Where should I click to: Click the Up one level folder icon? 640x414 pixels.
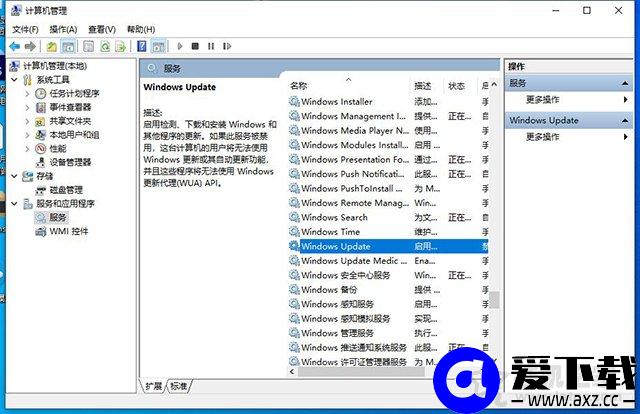[x=51, y=47]
